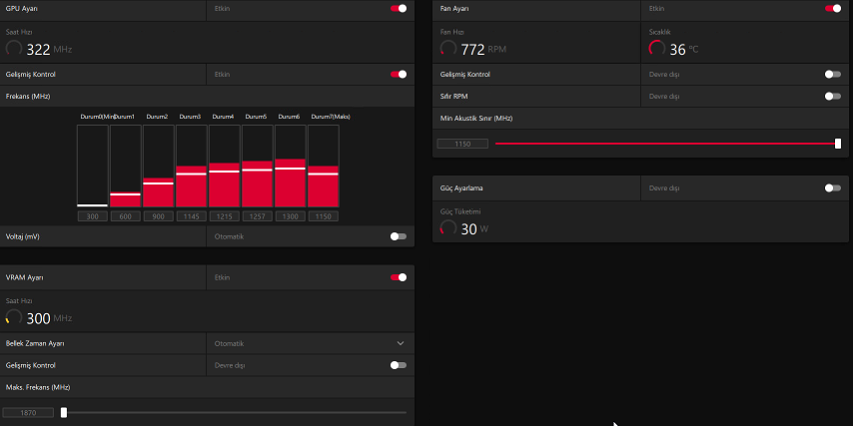Screen dimensions: 853x426
Task: Click the VRAM clock speed gauge icon
Action: [14, 317]
